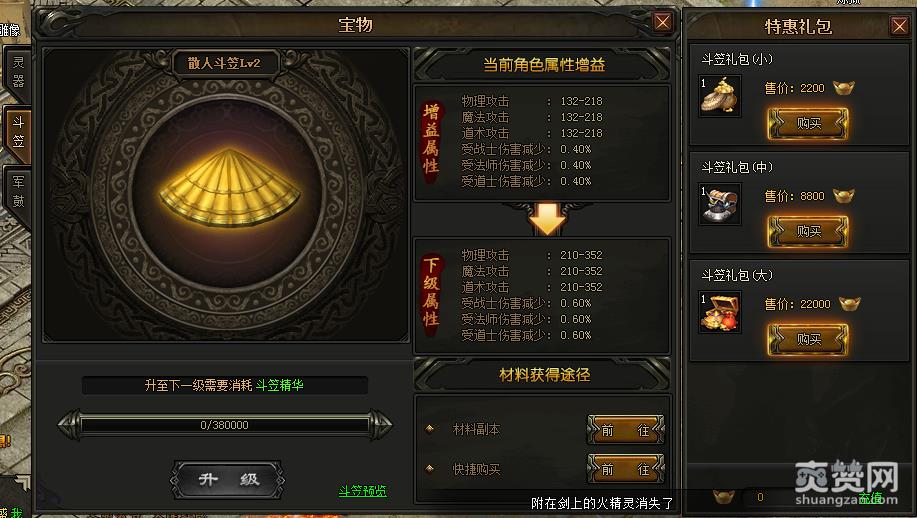The width and height of the screenshot is (917, 518).
Task: Click the 升级 upgrade button
Action: [x=227, y=479]
